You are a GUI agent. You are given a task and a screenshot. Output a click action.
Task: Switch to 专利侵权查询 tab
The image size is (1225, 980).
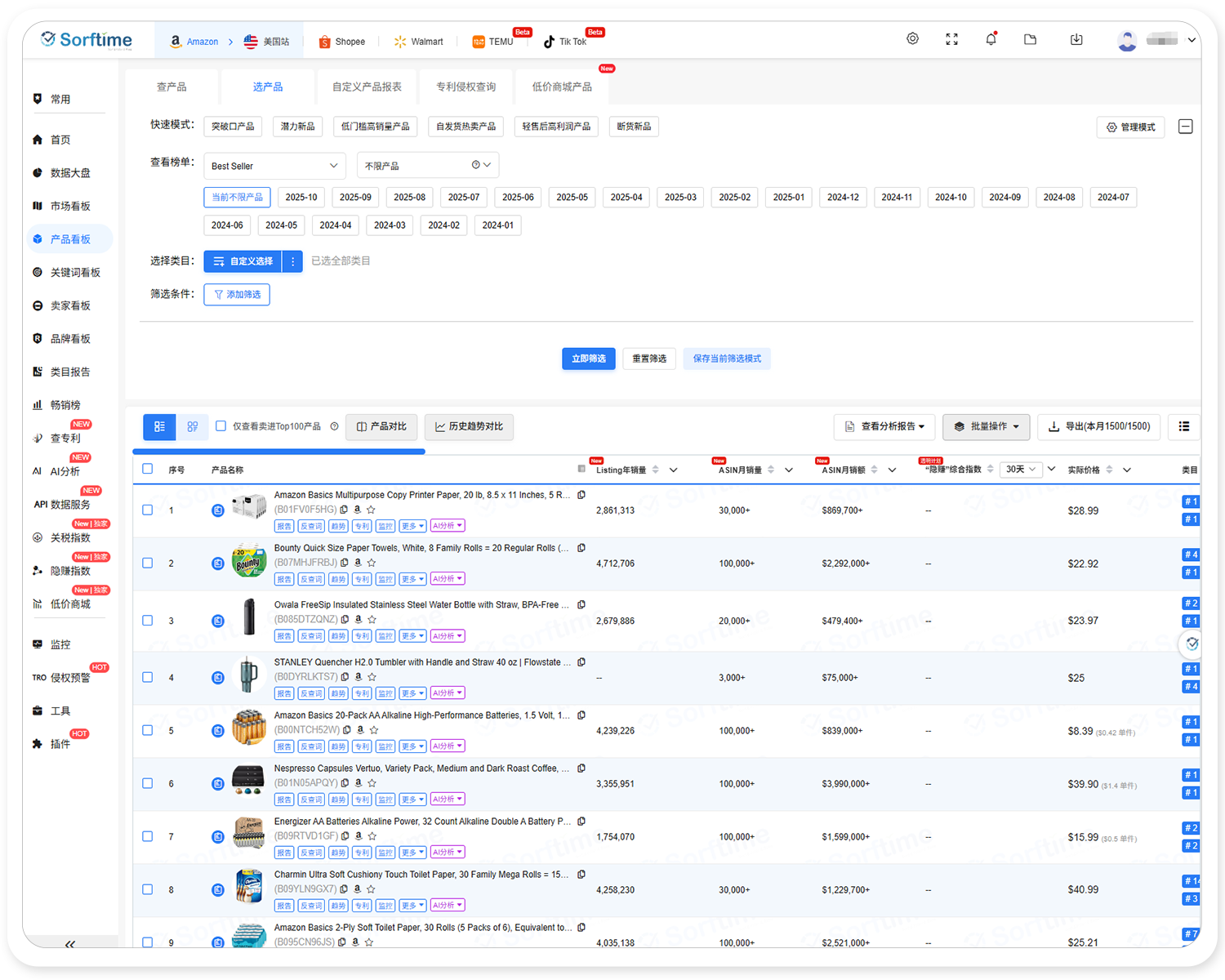click(x=465, y=87)
